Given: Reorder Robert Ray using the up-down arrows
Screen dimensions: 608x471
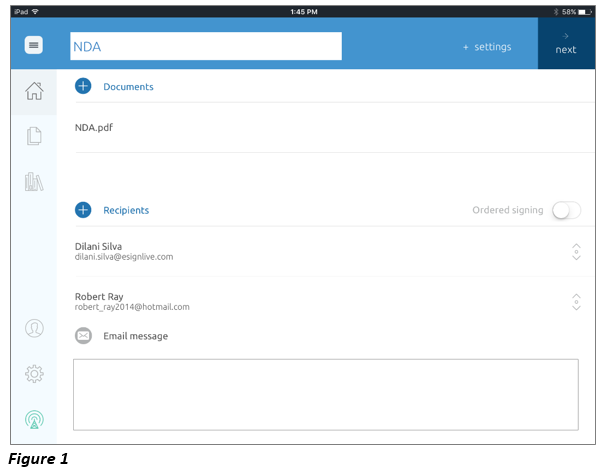Looking at the screenshot, I should (576, 302).
